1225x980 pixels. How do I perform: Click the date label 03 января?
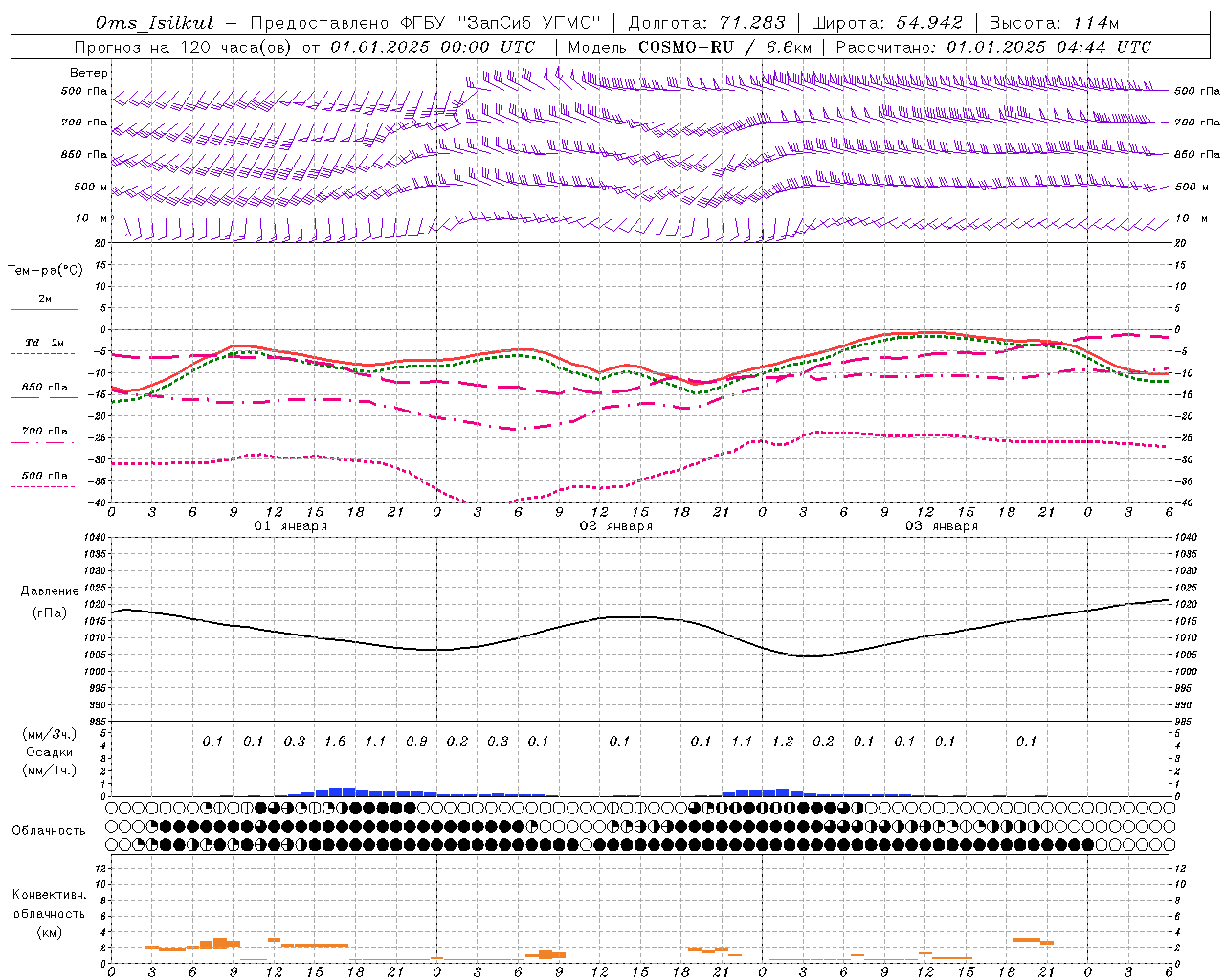[942, 526]
